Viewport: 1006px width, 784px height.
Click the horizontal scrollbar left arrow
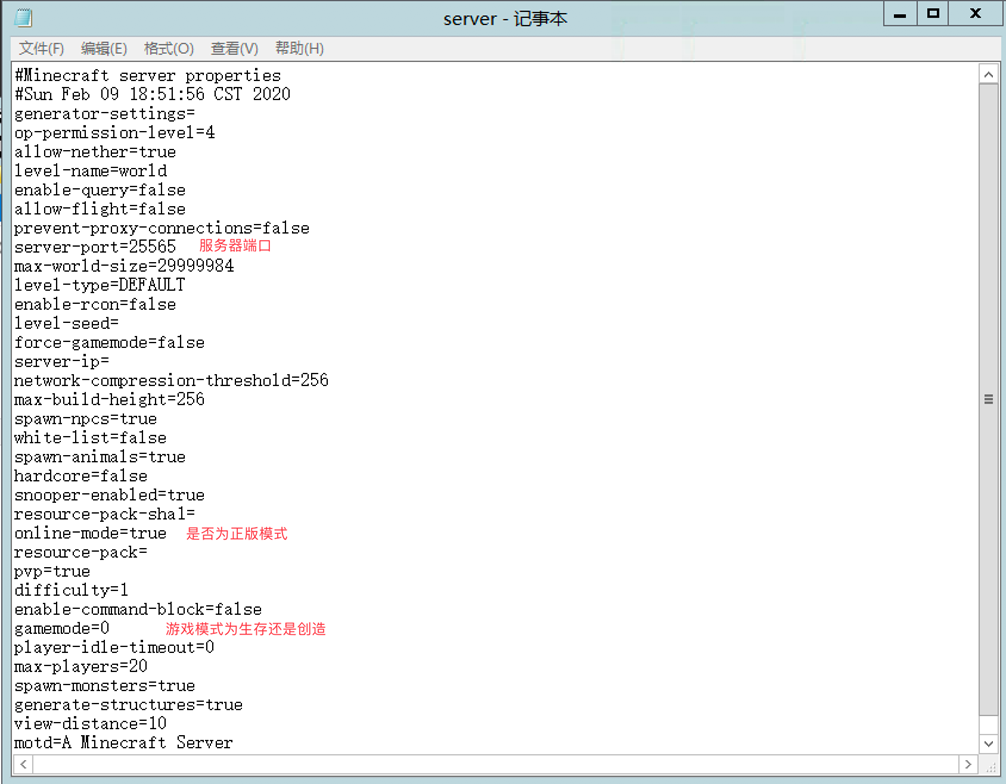(x=23, y=764)
